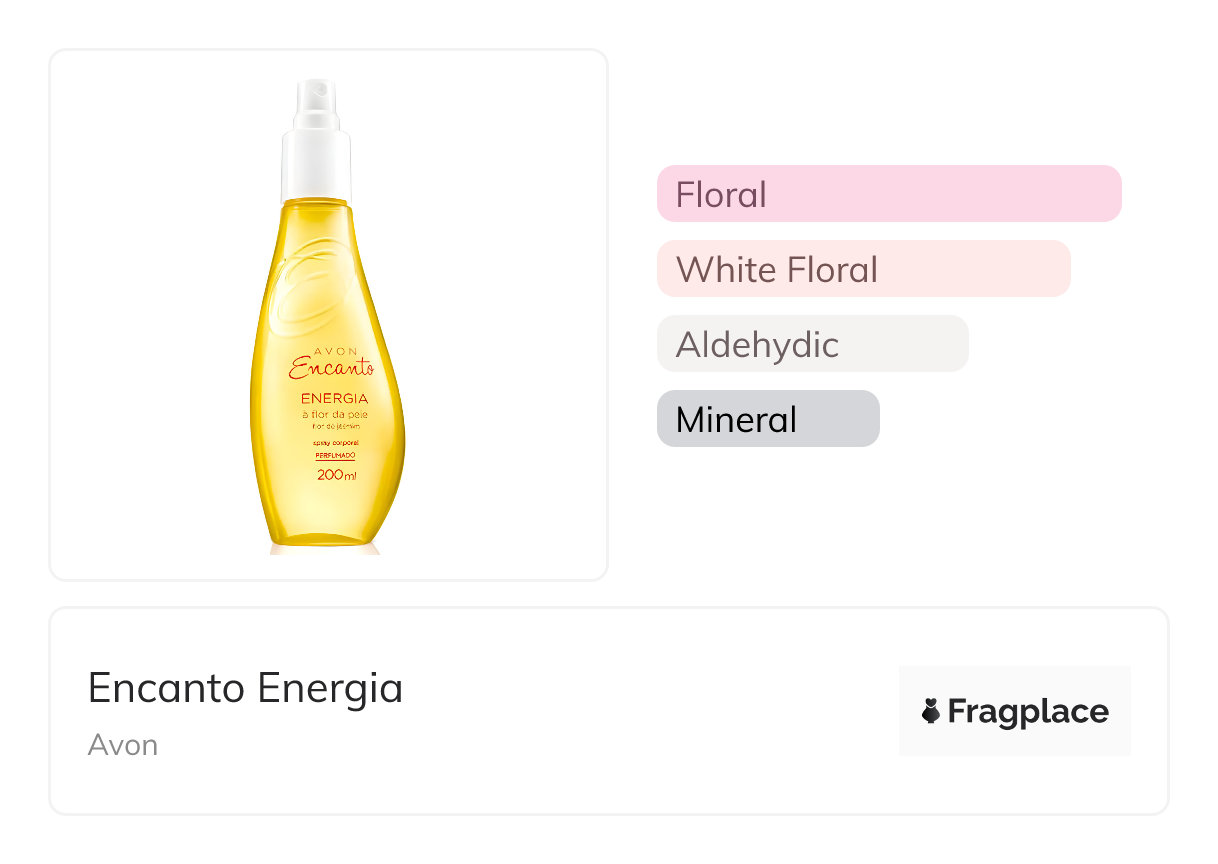Click the red ENERGIA text on the bottle

327,400
